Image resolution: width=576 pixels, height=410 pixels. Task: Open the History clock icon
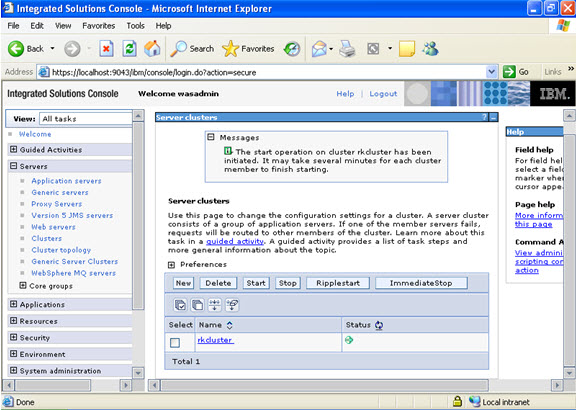[292, 48]
